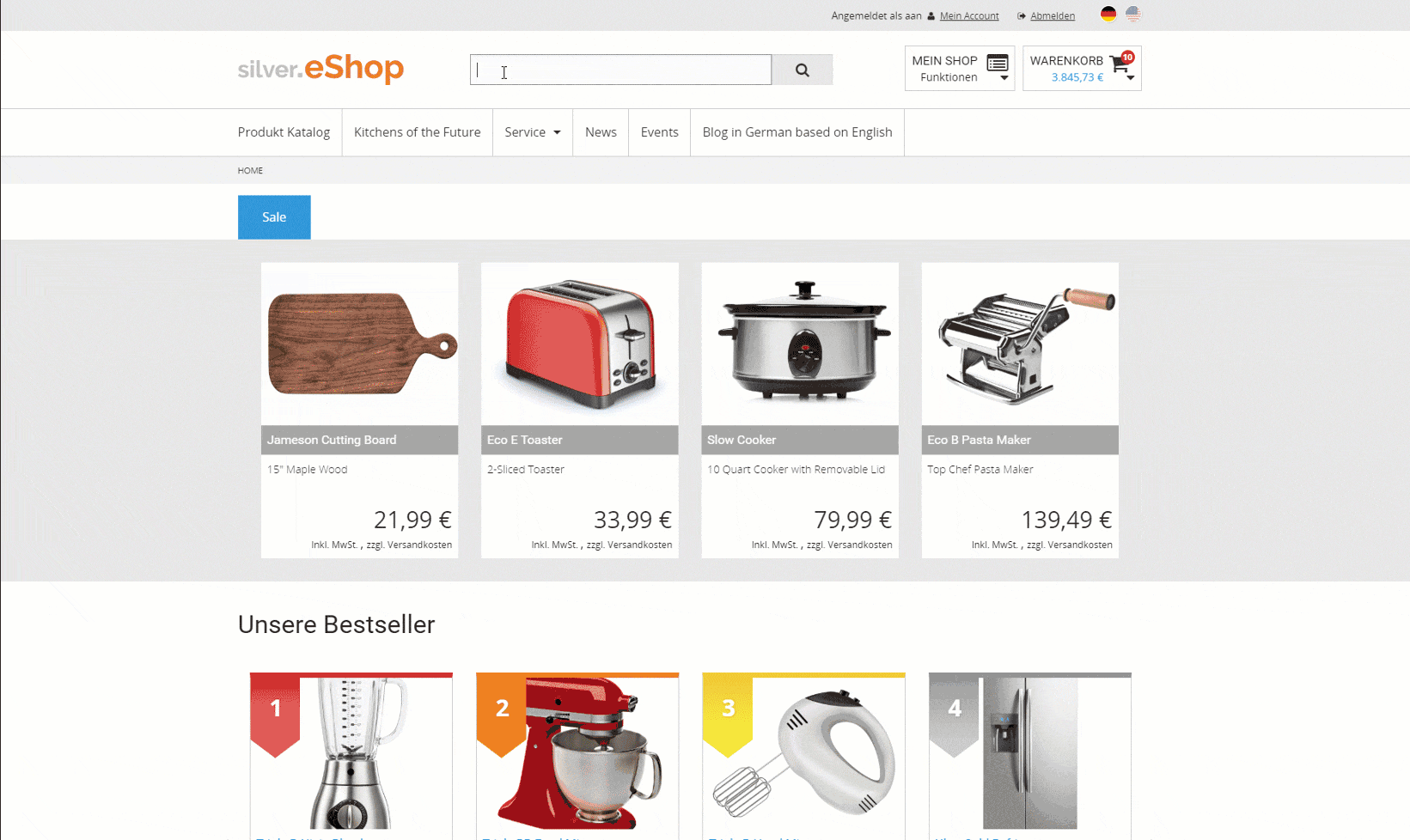The width and height of the screenshot is (1410, 840).
Task: Open the Slow Cooker product thumbnail
Action: pyautogui.click(x=800, y=344)
